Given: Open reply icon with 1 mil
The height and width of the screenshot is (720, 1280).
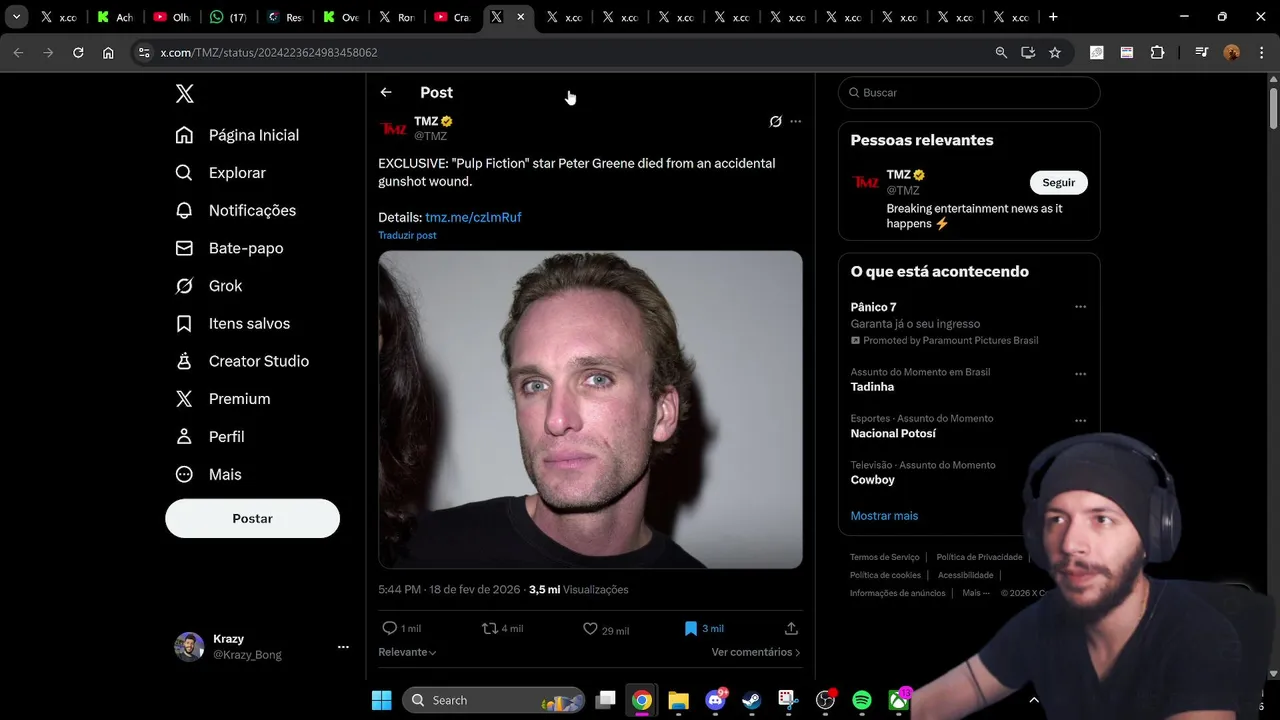Looking at the screenshot, I should 390,628.
